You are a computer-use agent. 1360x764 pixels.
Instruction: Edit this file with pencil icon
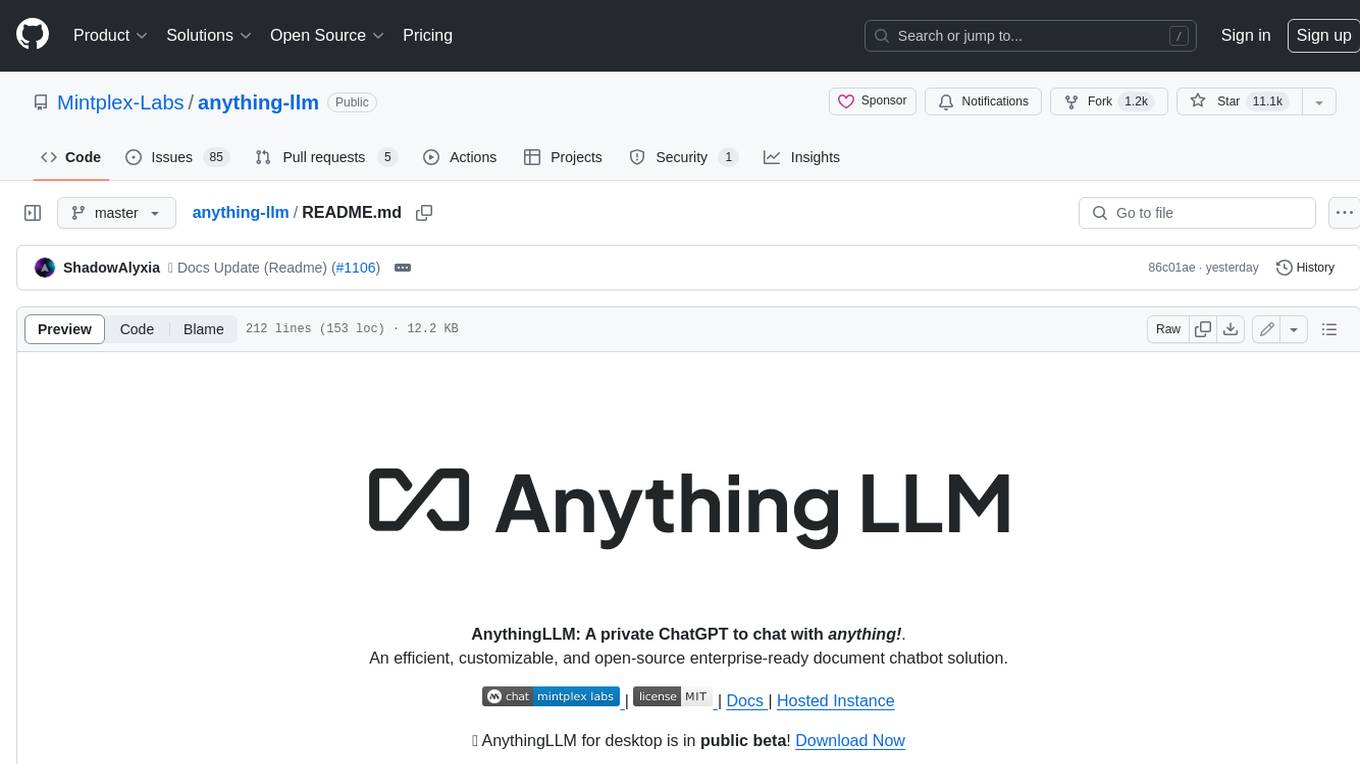coord(1267,329)
